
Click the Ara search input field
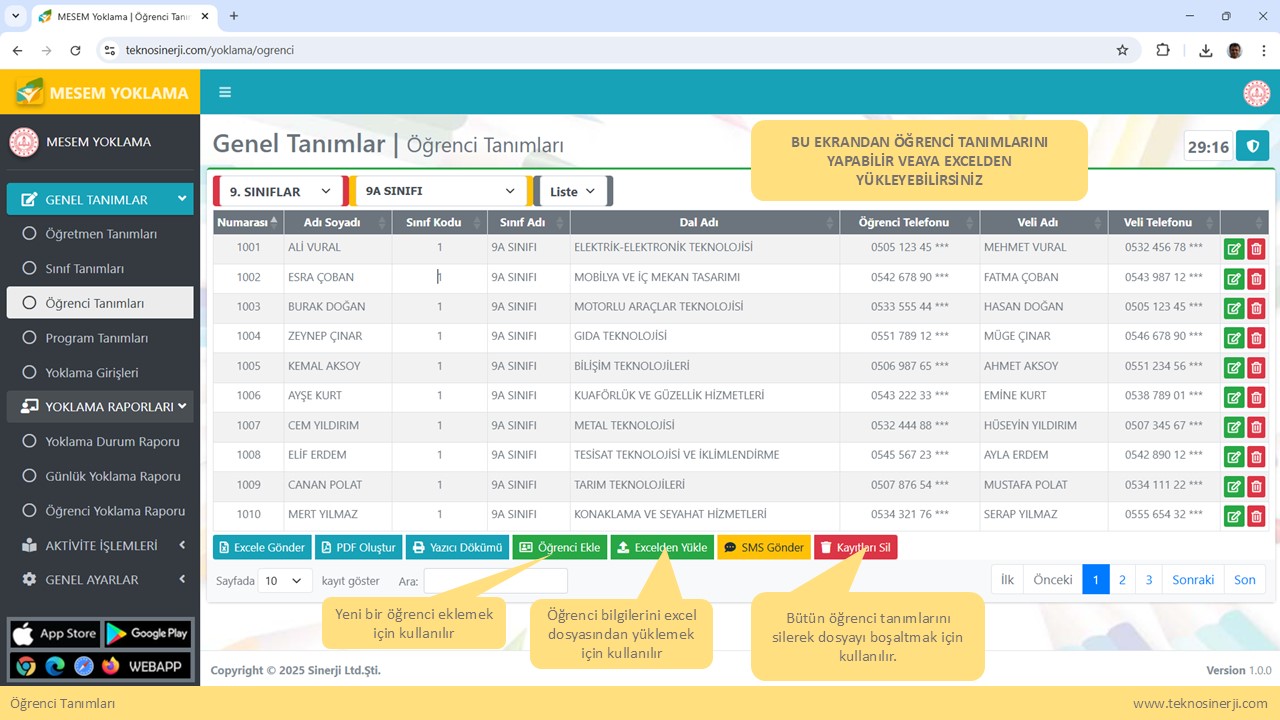495,581
